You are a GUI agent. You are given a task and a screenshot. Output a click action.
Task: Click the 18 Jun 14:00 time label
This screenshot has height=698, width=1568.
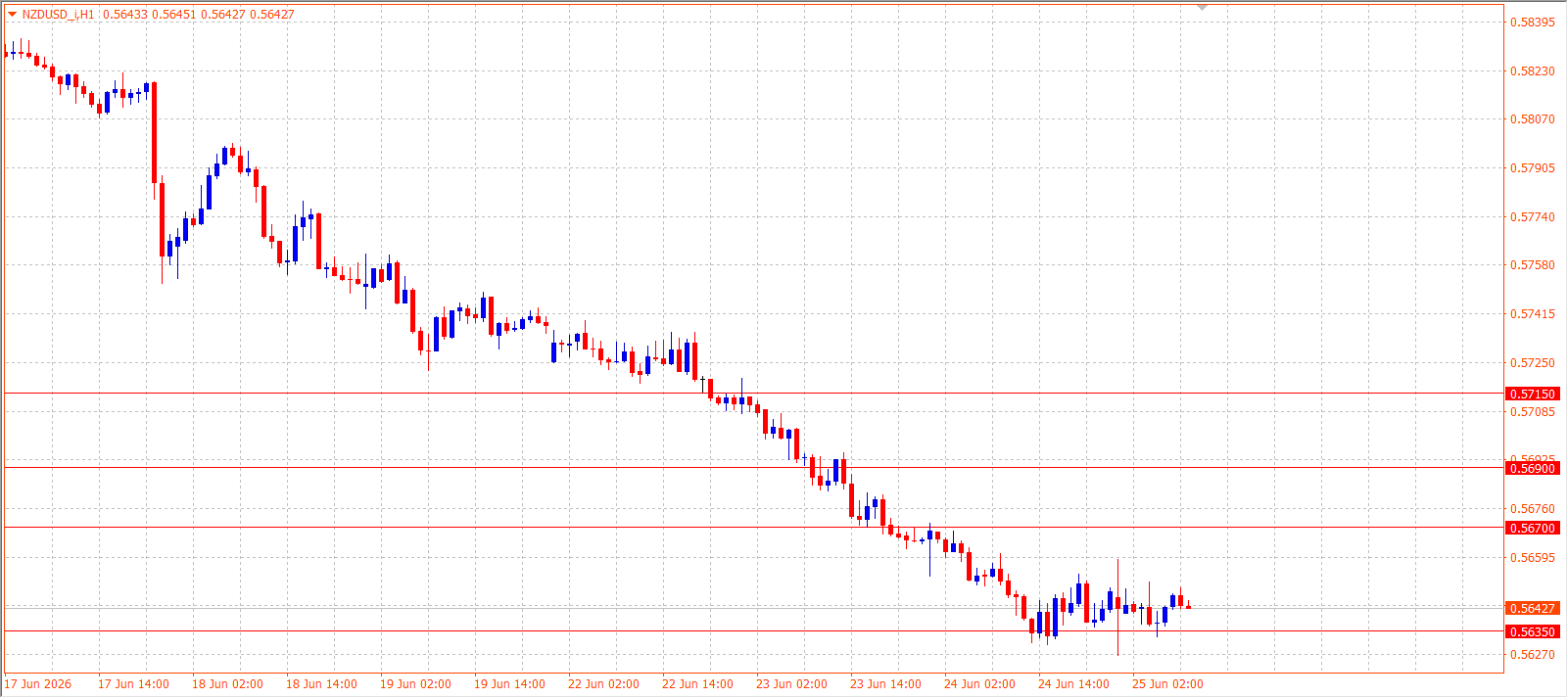point(321,684)
